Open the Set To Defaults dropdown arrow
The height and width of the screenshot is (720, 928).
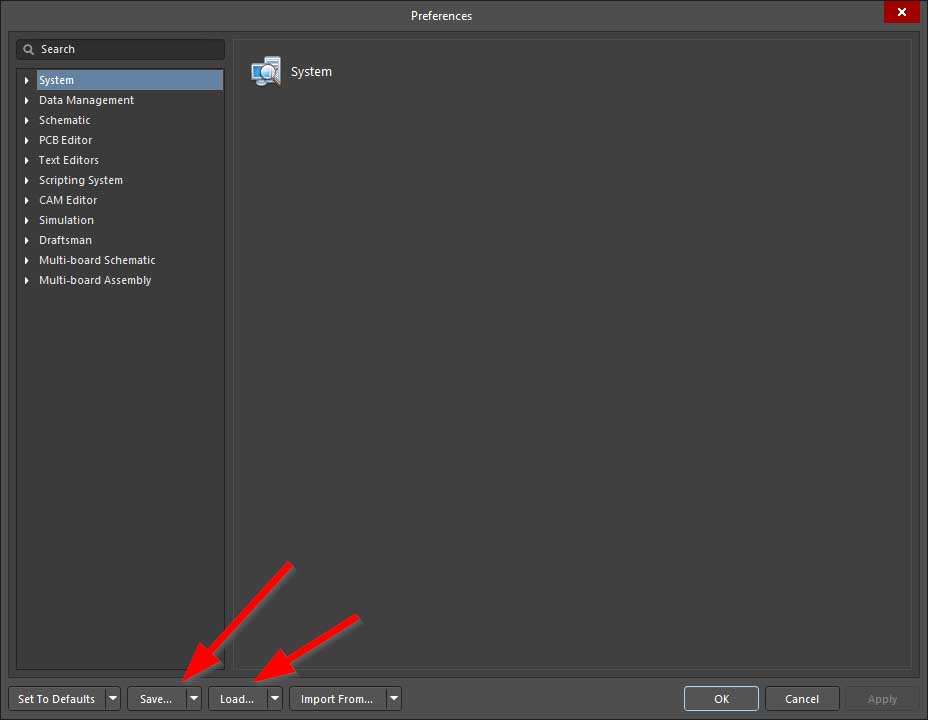point(113,699)
